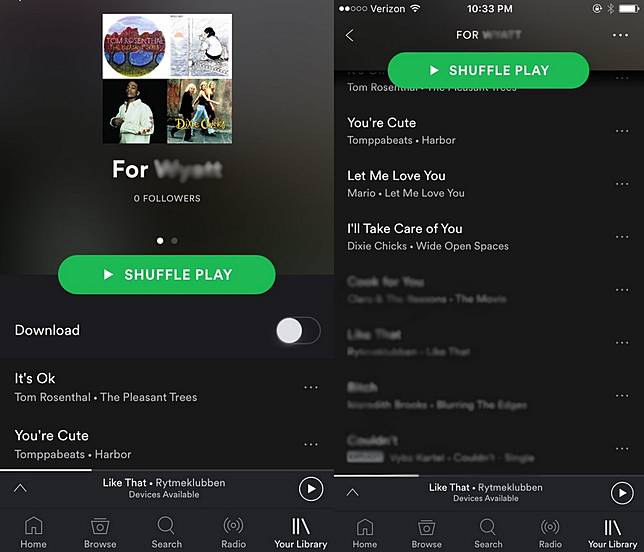The image size is (644, 552).
Task: Click the playback progress bar in the left screen
Action: click(x=167, y=470)
